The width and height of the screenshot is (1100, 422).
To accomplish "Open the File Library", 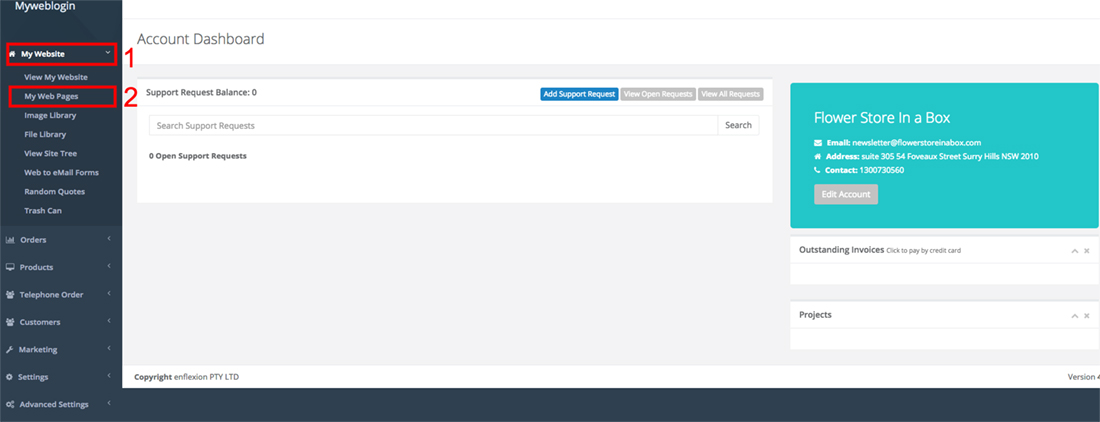I will tap(45, 134).
